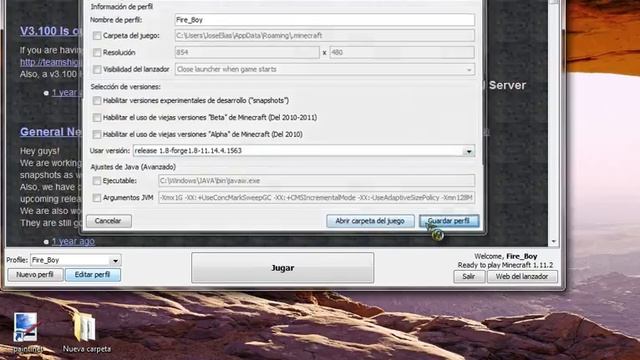This screenshot has width=640, height=360.
Task: Open the General News headline link
Action: pos(51,132)
